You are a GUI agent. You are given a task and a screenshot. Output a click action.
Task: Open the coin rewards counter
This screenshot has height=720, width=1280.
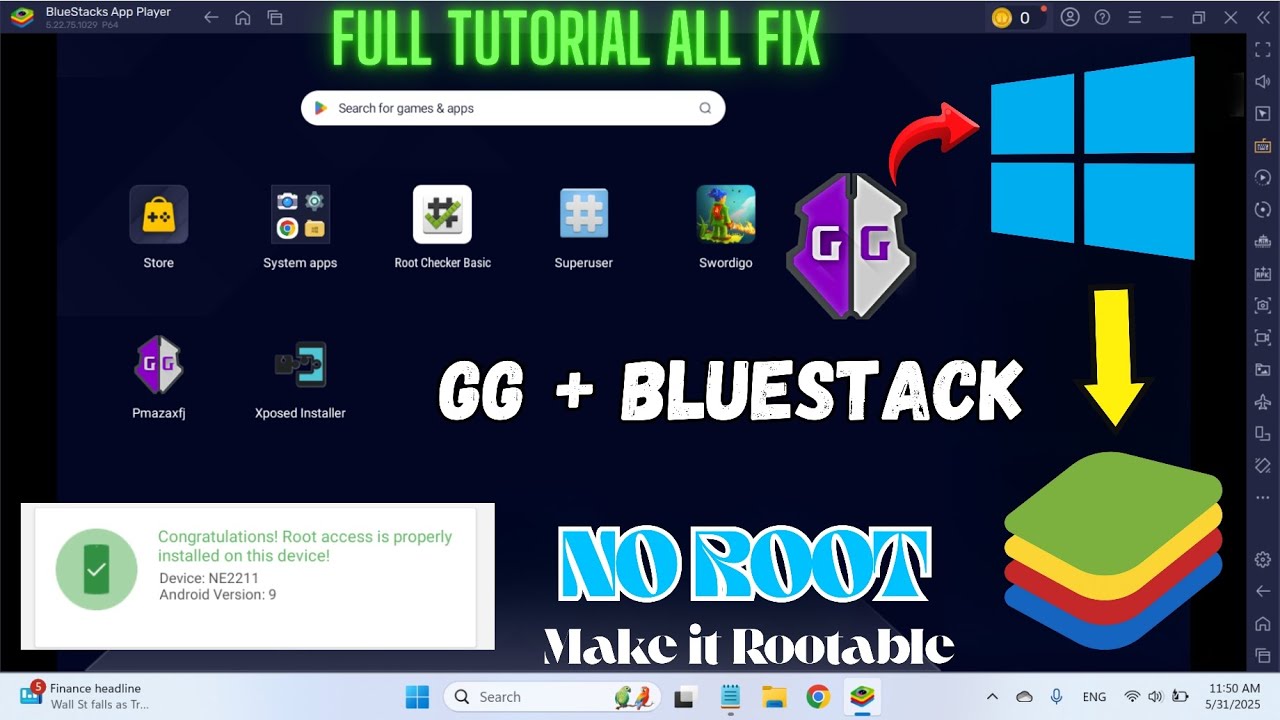(1018, 18)
